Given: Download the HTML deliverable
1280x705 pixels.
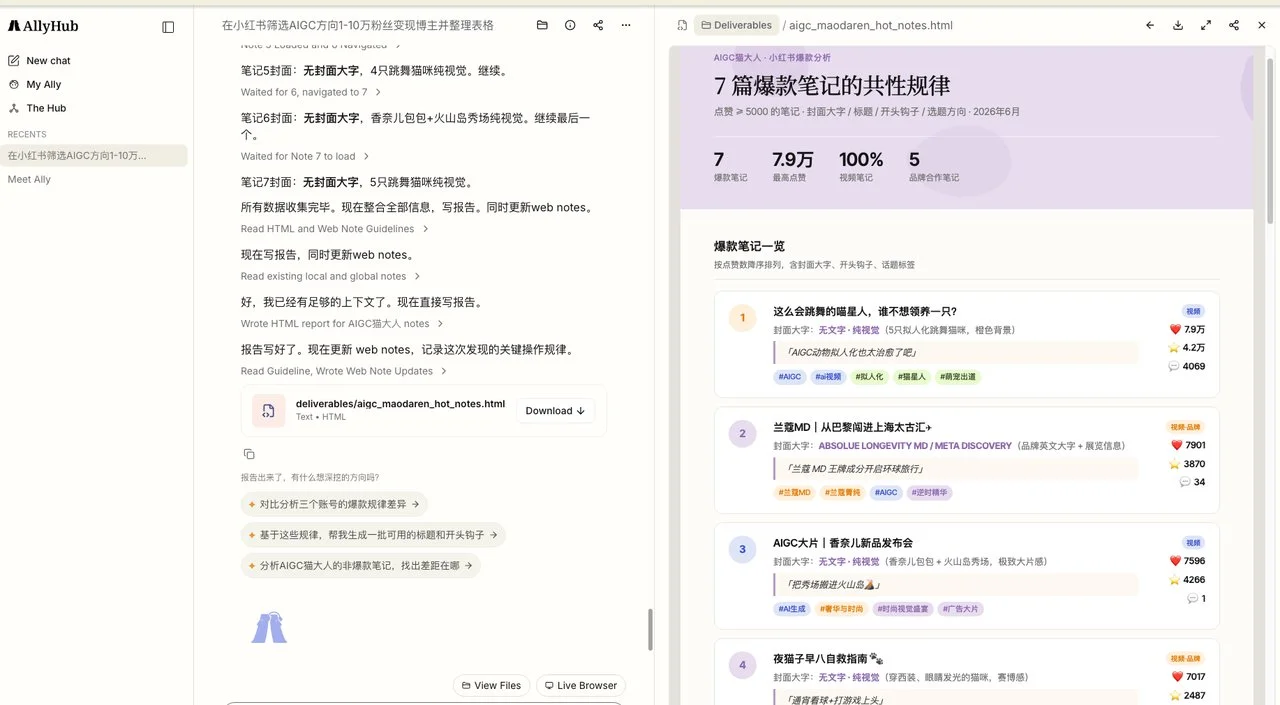Looking at the screenshot, I should tap(555, 411).
